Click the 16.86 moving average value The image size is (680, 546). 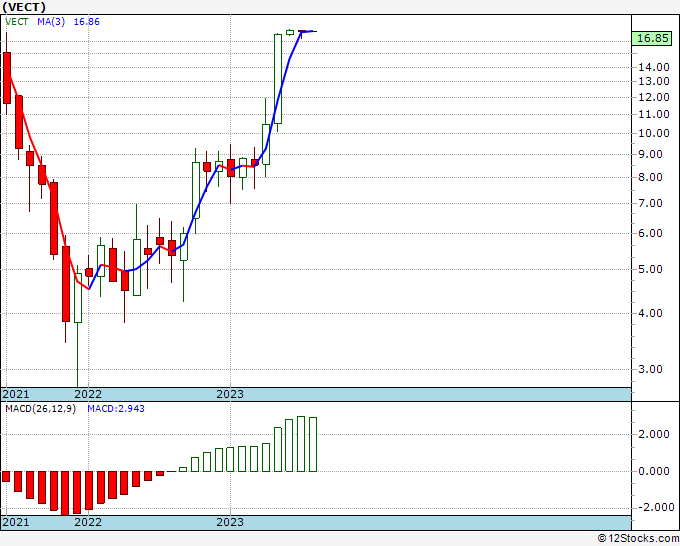(x=86, y=22)
